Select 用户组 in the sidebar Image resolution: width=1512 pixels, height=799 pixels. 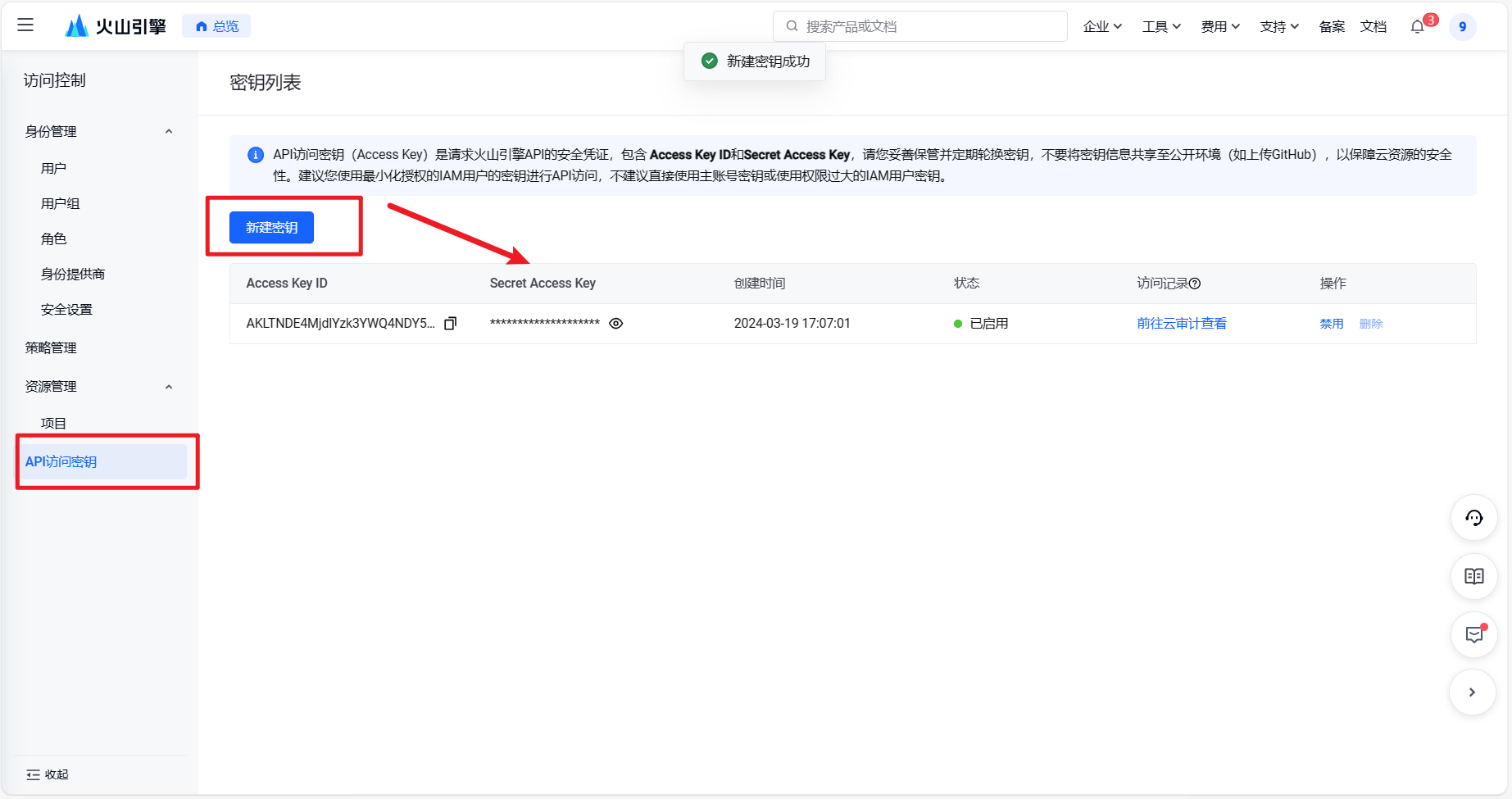pyautogui.click(x=61, y=203)
